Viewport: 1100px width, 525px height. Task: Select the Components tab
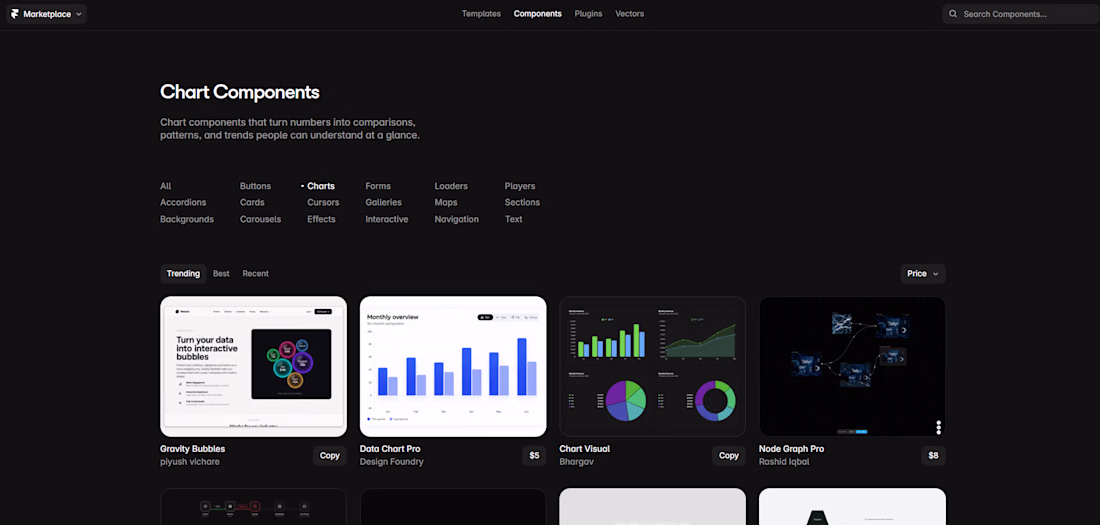pyautogui.click(x=537, y=13)
